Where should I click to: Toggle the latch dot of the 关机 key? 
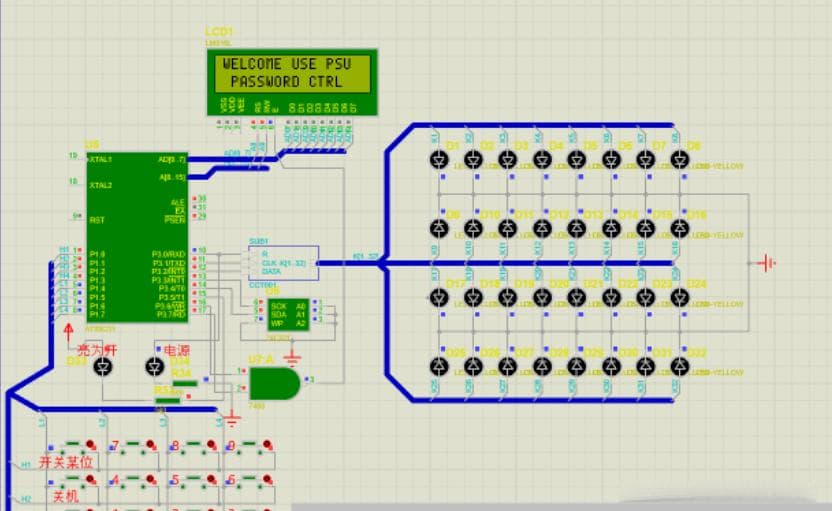coord(90,480)
